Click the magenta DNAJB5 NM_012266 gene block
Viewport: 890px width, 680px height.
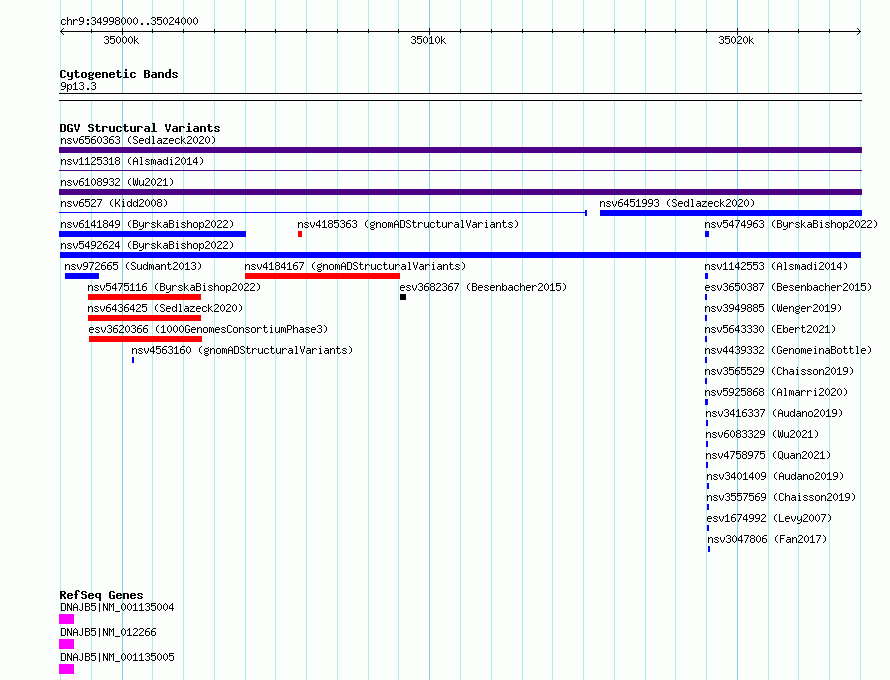click(66, 644)
